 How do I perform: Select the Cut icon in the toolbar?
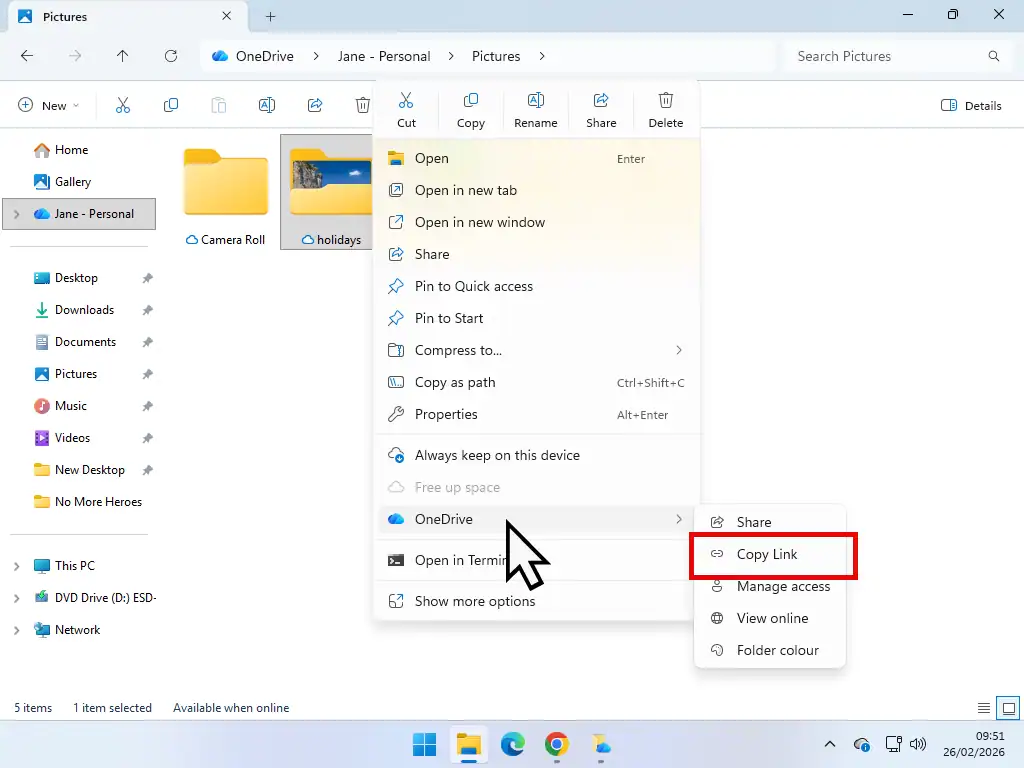click(406, 105)
